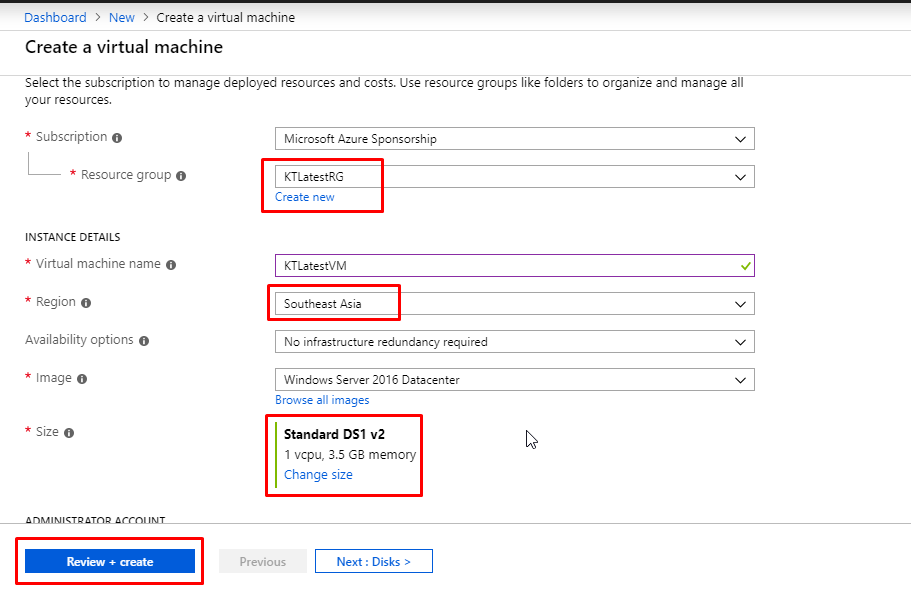The width and height of the screenshot is (911, 602).
Task: Click the Review + create button
Action: 110,561
